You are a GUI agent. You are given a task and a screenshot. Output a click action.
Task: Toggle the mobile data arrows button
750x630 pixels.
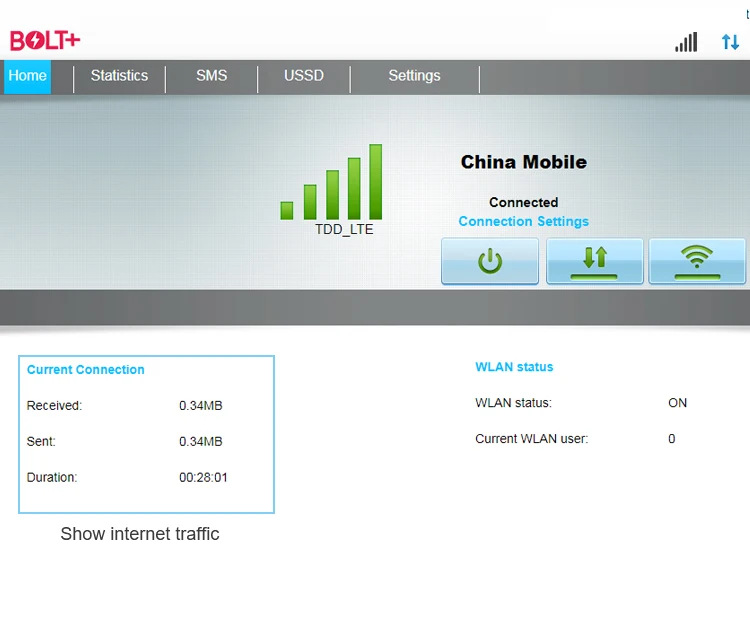[x=595, y=261]
